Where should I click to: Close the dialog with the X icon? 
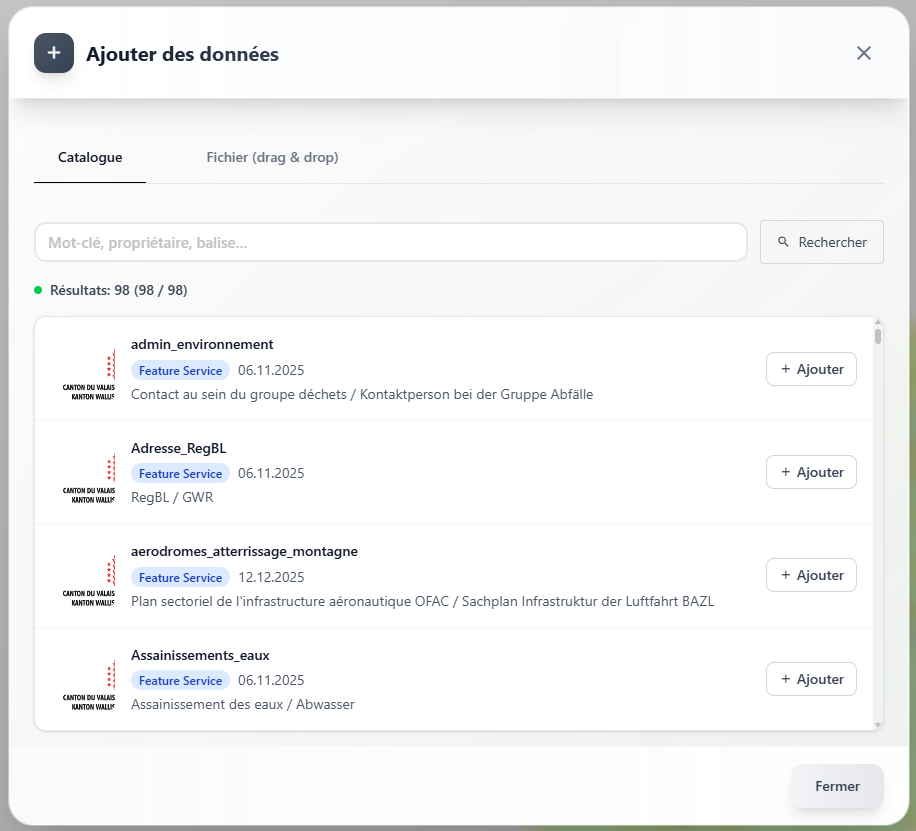(864, 53)
